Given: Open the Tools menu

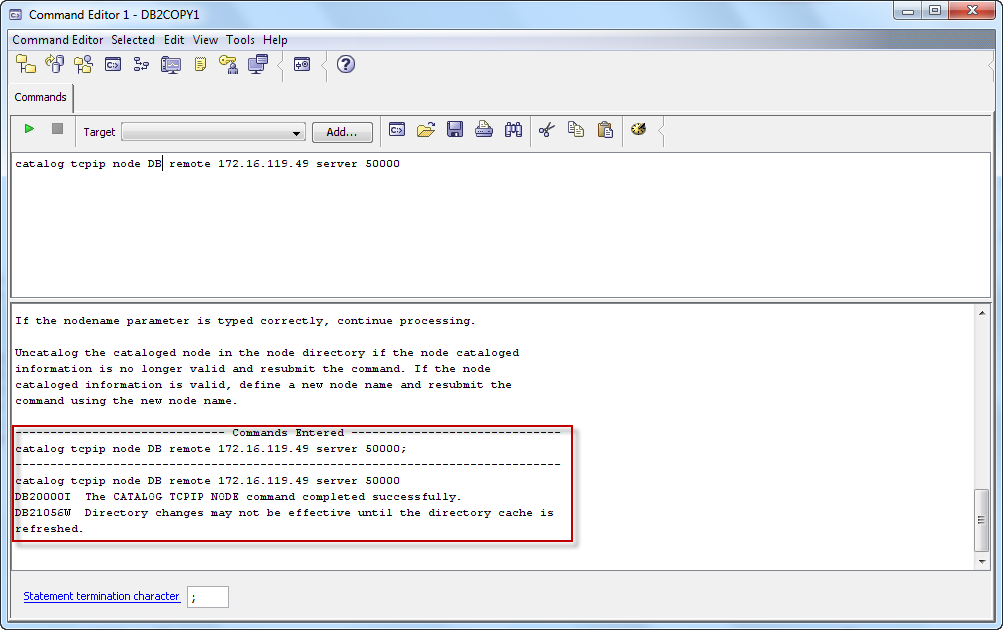Looking at the screenshot, I should (x=240, y=40).
